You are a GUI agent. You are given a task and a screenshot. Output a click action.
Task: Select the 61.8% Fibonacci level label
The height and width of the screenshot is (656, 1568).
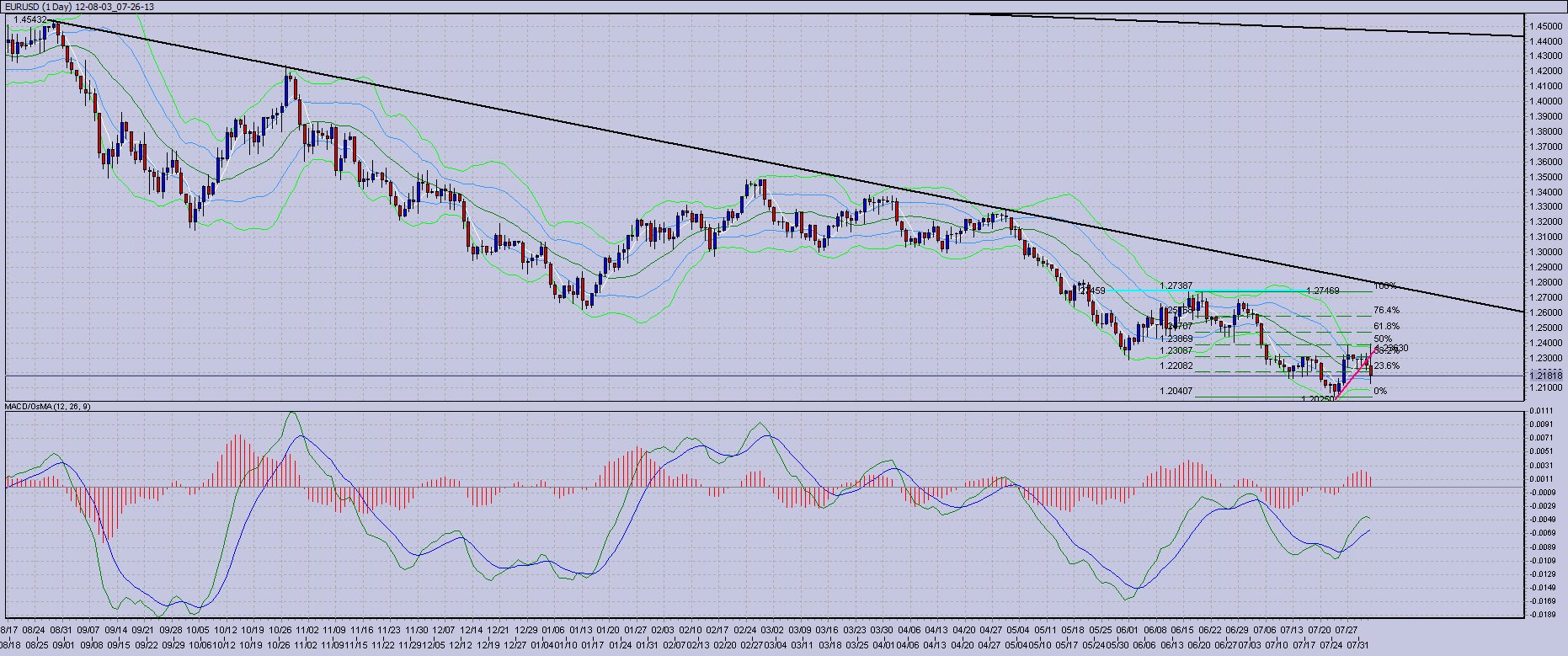(x=1386, y=326)
